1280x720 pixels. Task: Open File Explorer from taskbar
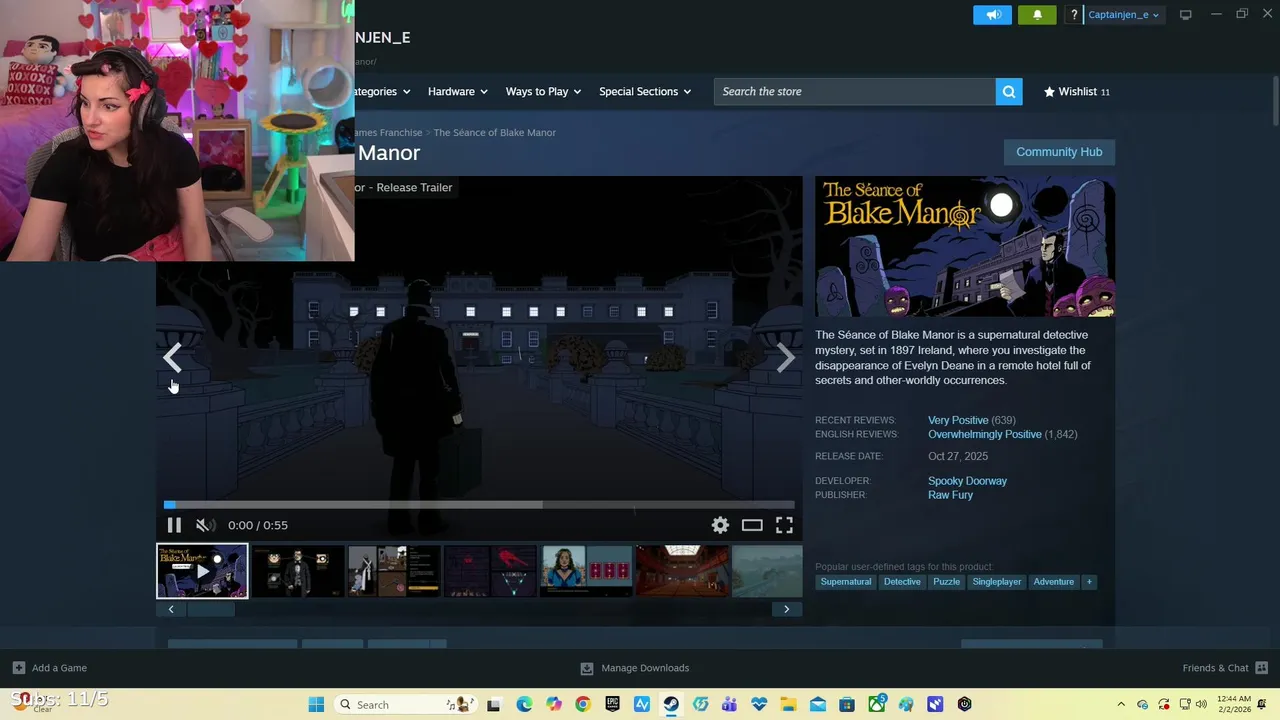(x=788, y=704)
